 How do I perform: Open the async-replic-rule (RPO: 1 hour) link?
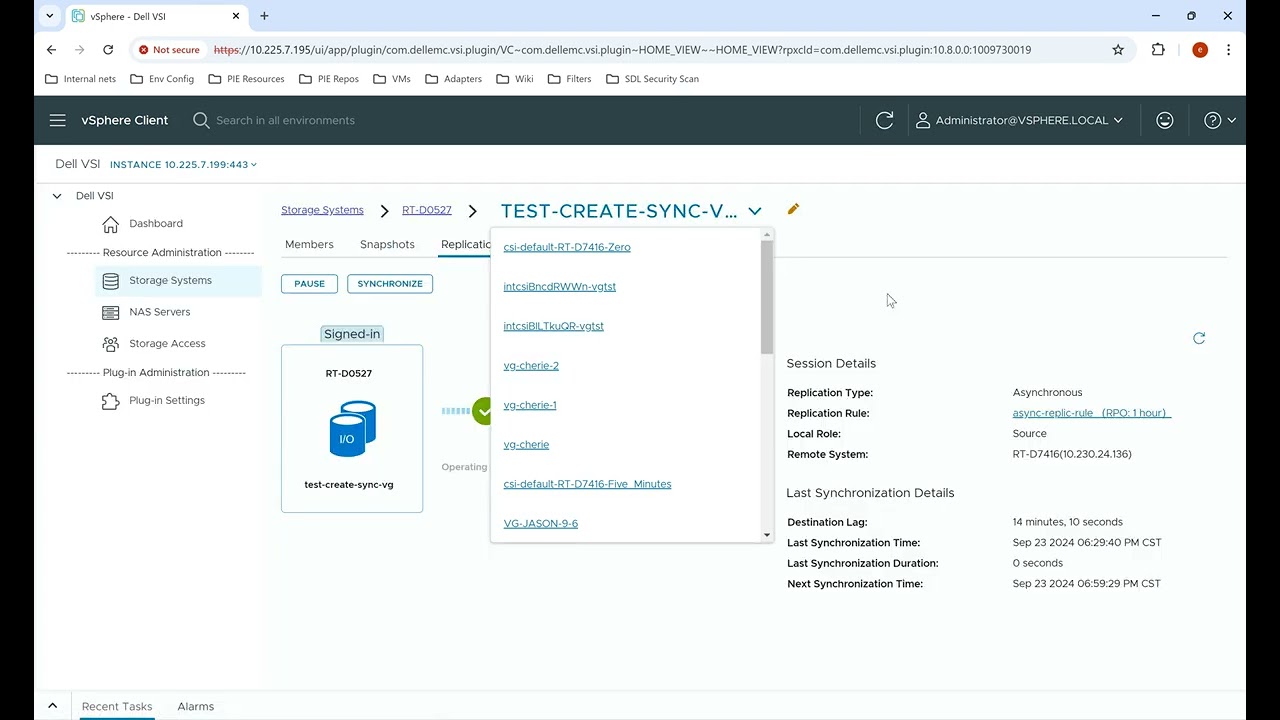tap(1091, 413)
